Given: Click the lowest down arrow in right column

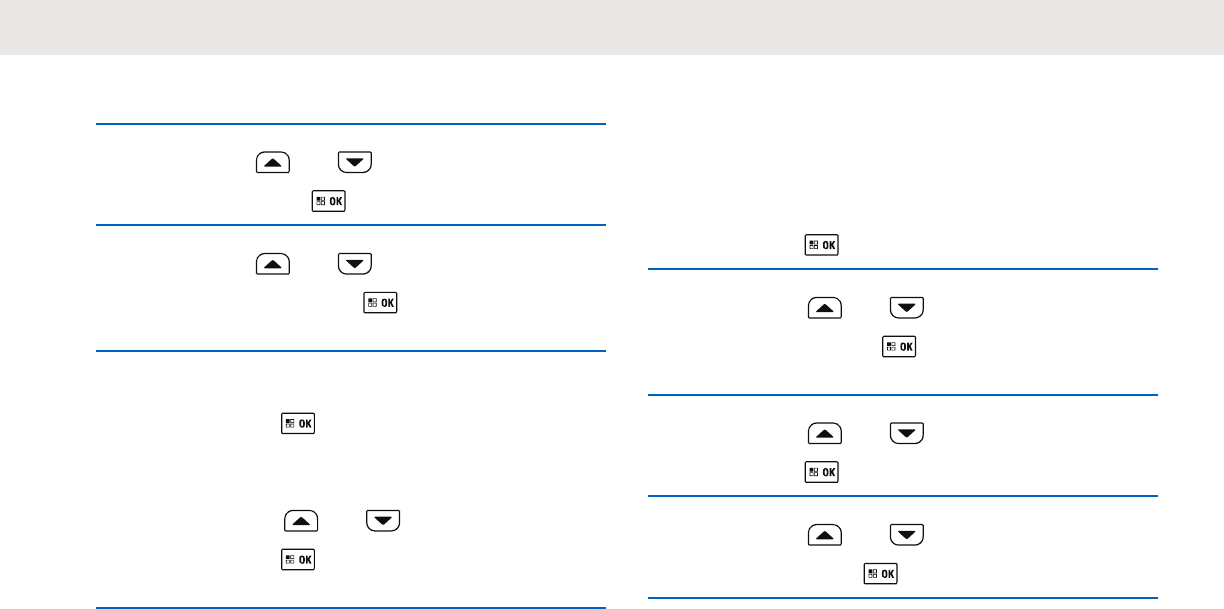Looking at the screenshot, I should (907, 535).
